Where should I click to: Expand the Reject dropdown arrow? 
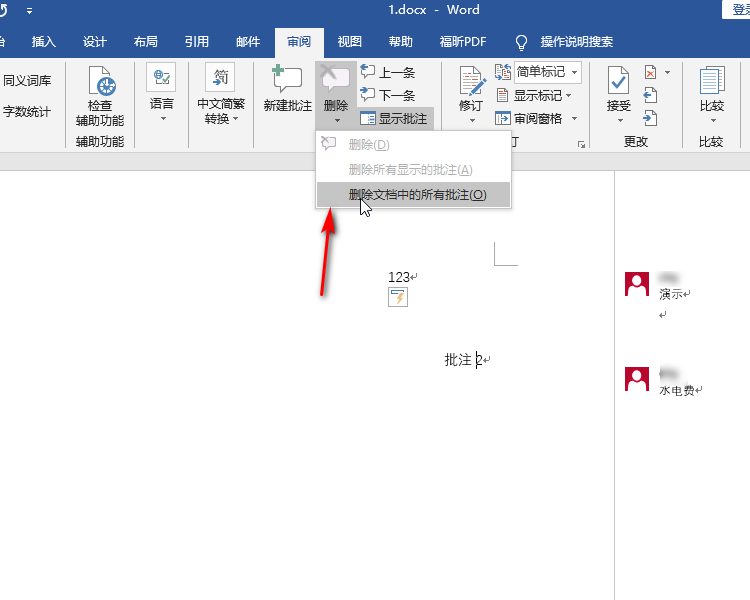coord(667,73)
